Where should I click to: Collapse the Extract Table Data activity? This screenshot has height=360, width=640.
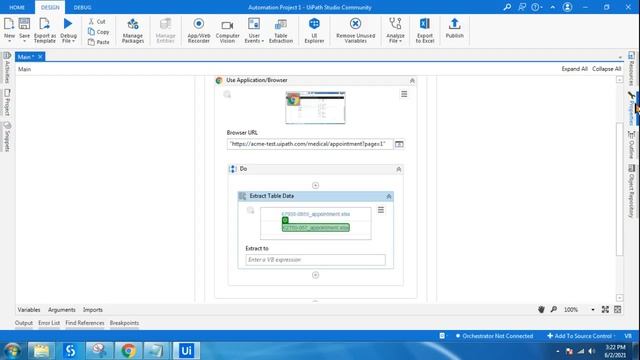389,196
